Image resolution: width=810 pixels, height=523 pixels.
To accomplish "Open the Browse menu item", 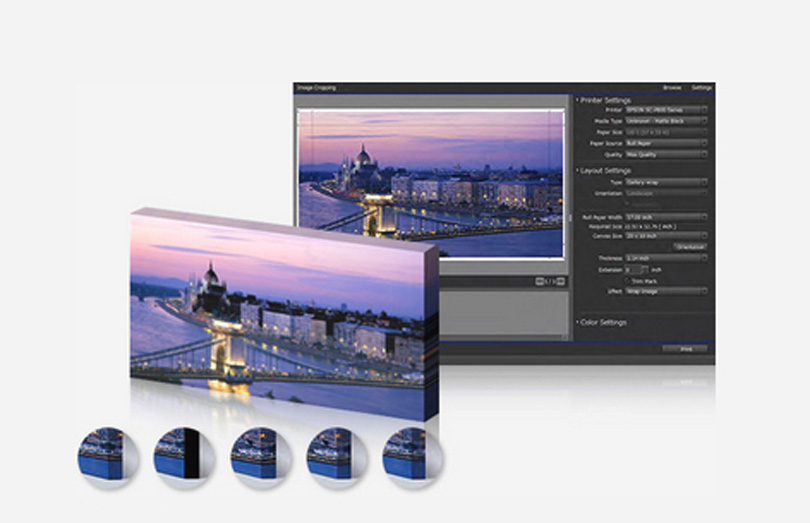I will (x=672, y=88).
